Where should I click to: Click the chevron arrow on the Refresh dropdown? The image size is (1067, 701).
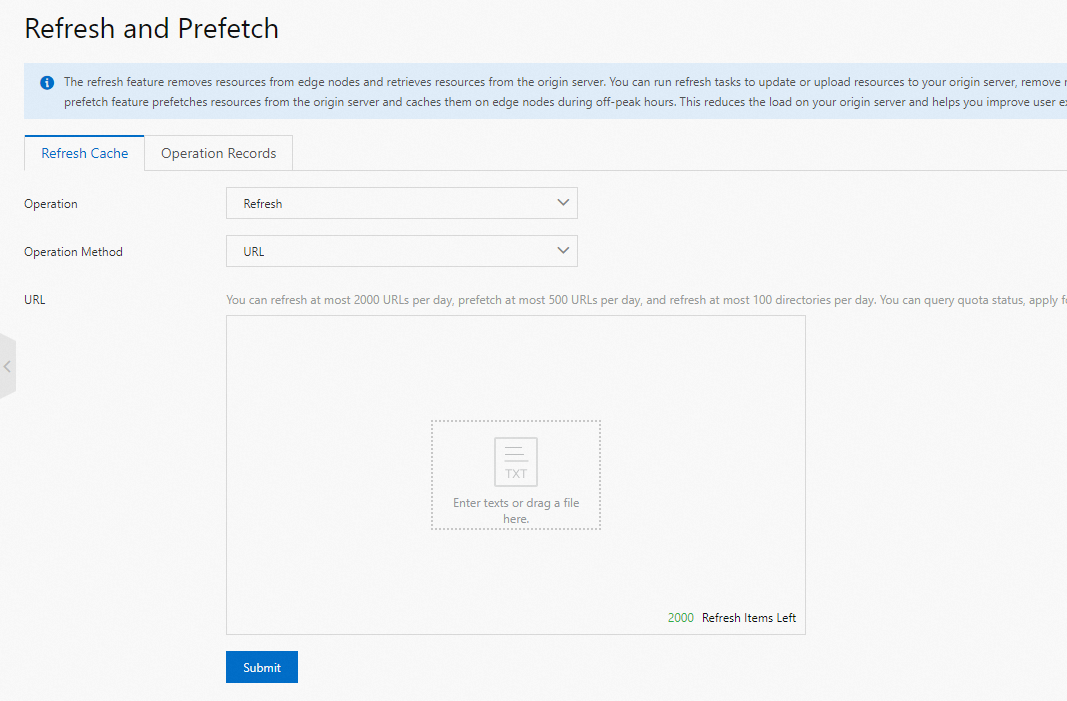(x=562, y=203)
